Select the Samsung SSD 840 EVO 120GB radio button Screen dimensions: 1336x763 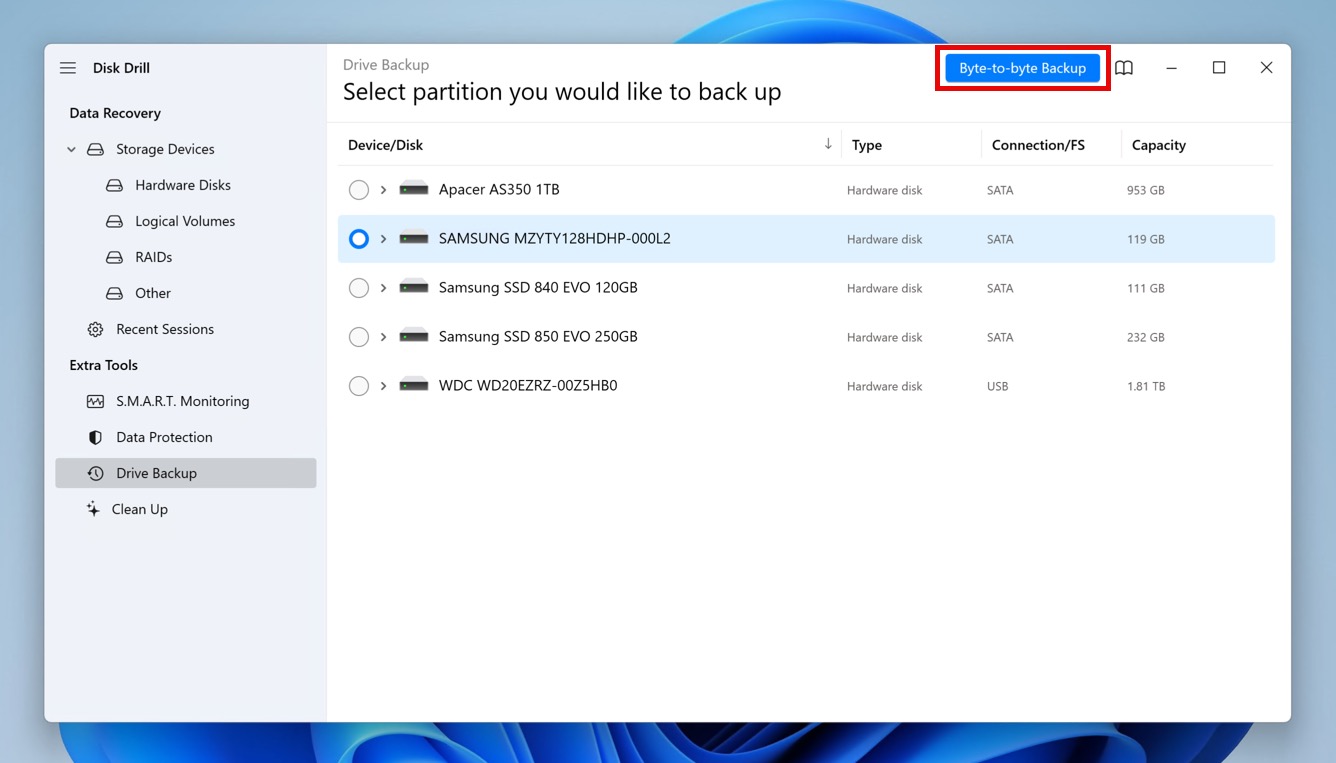tap(359, 288)
